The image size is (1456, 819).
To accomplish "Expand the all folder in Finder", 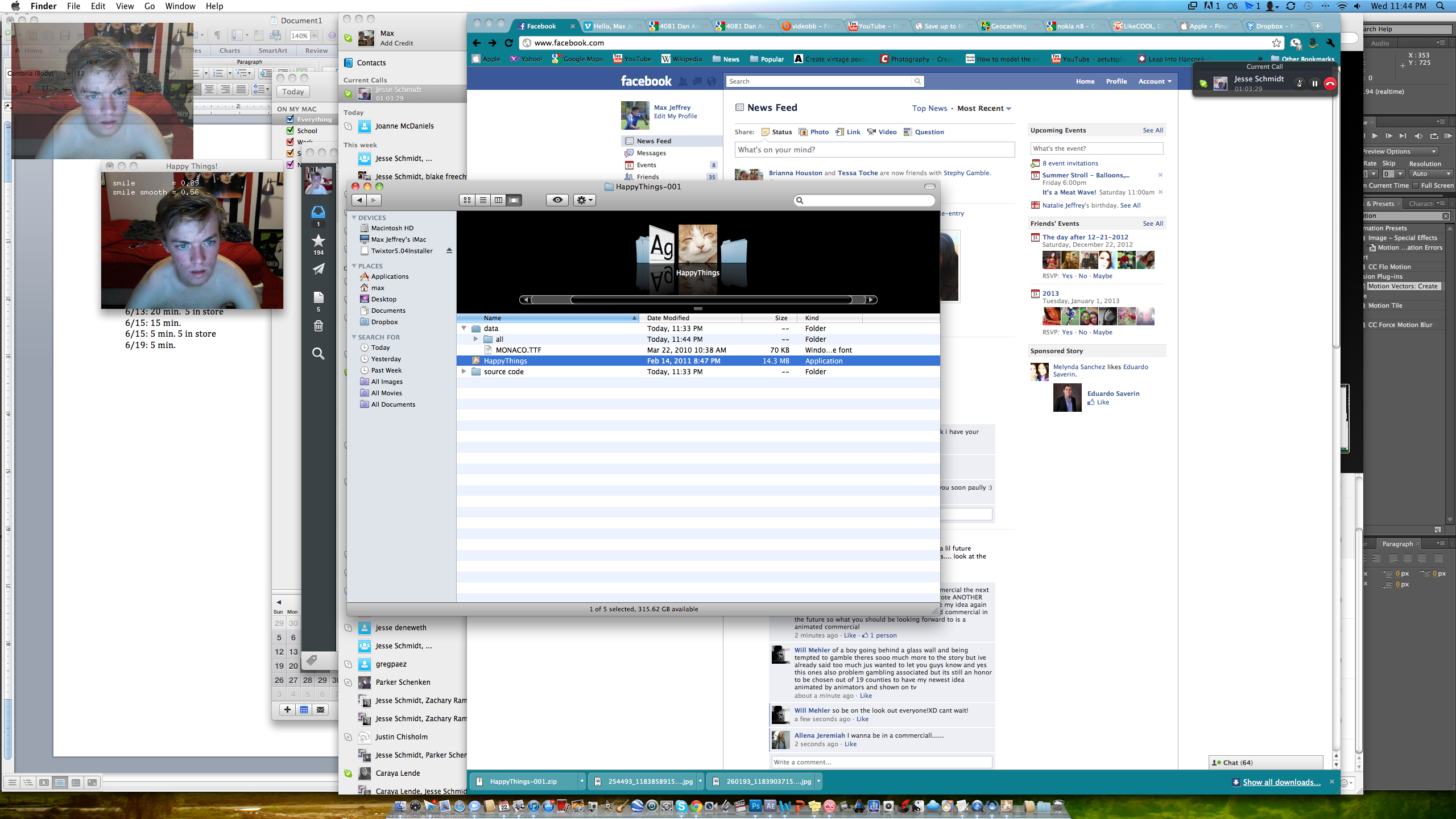I will pos(476,340).
